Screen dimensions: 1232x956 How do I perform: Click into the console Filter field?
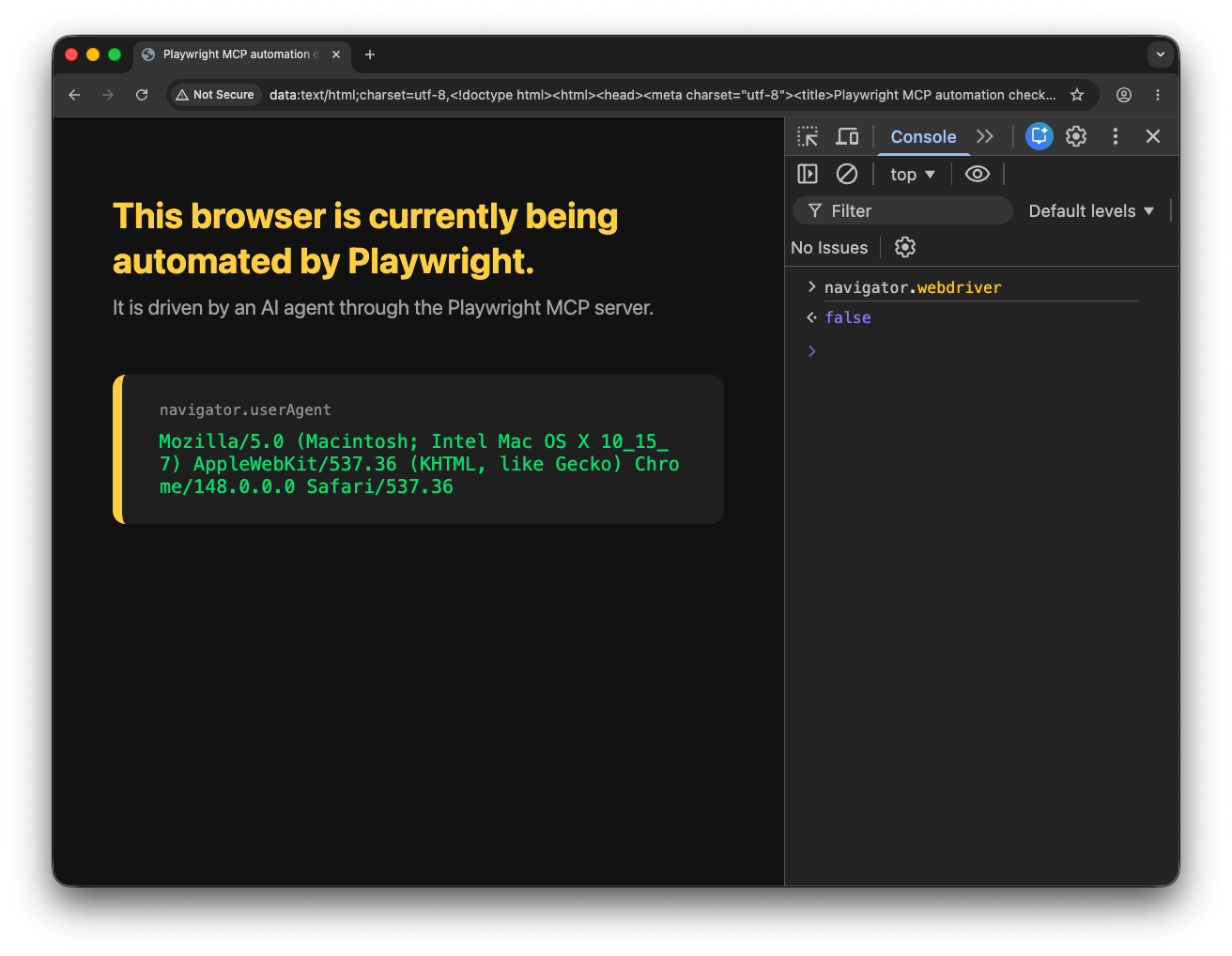pos(903,210)
